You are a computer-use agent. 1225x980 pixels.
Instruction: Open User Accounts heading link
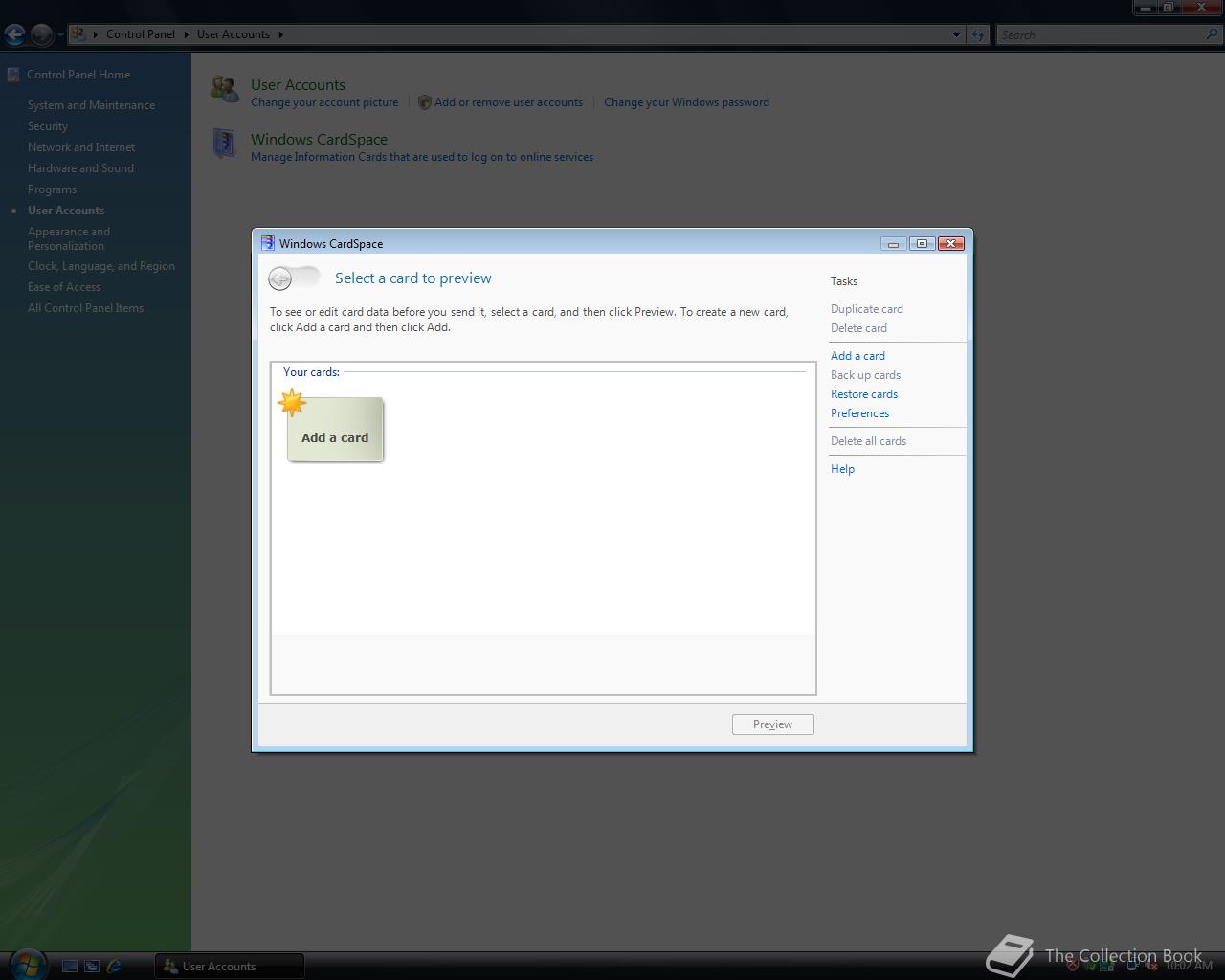click(x=298, y=84)
